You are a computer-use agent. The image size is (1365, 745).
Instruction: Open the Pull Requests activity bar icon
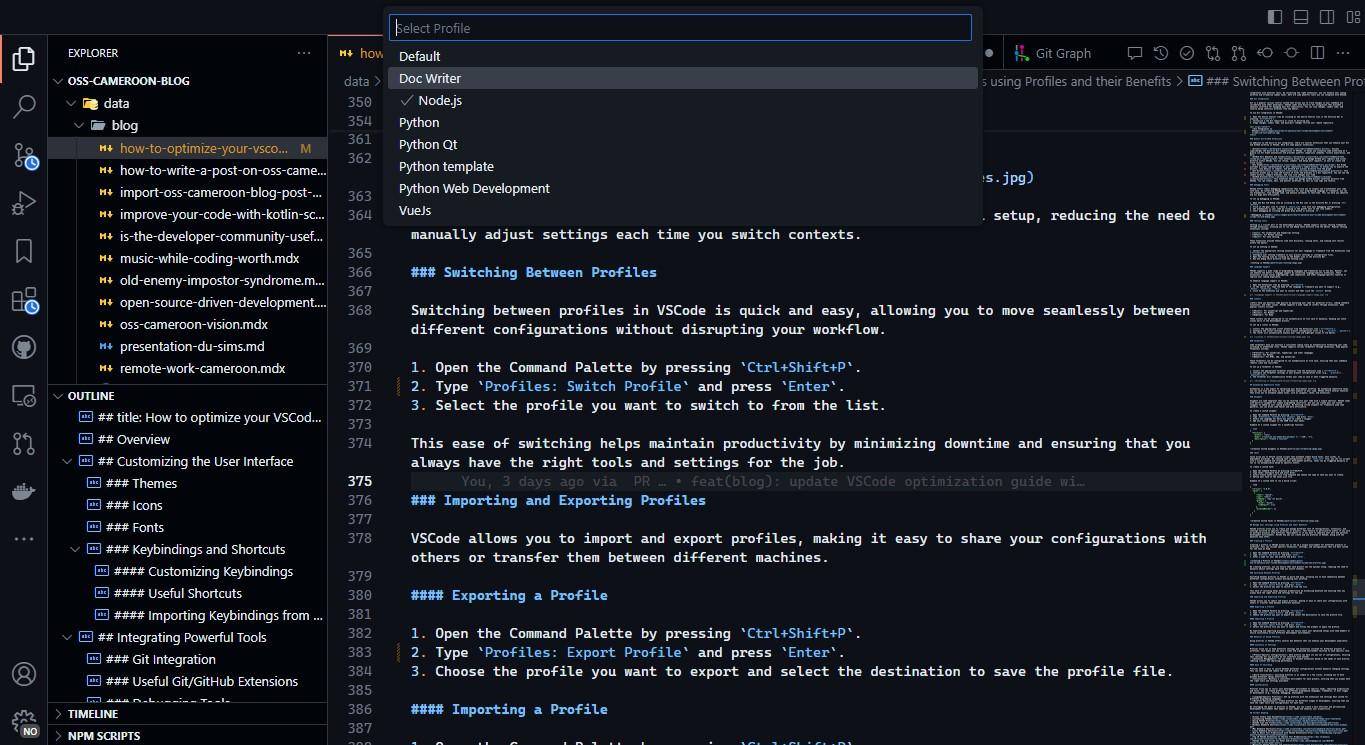coord(24,443)
